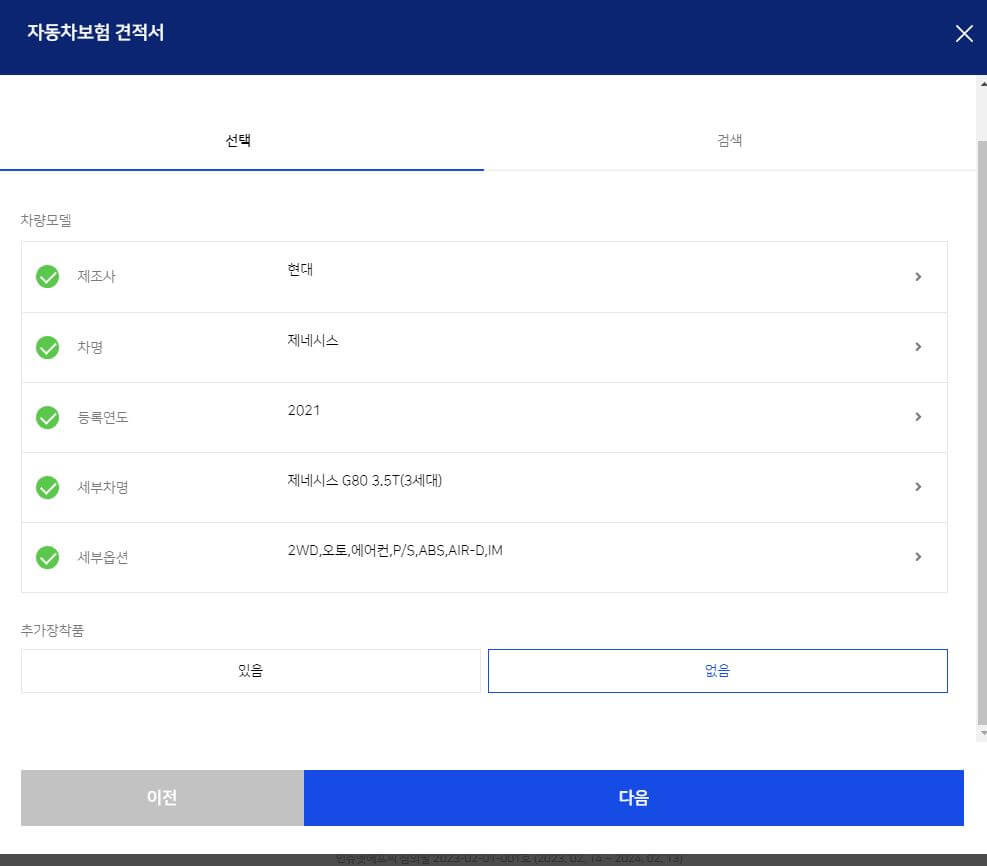Select the value 제네시스 G80 3.5T(3세대)

pos(364,480)
